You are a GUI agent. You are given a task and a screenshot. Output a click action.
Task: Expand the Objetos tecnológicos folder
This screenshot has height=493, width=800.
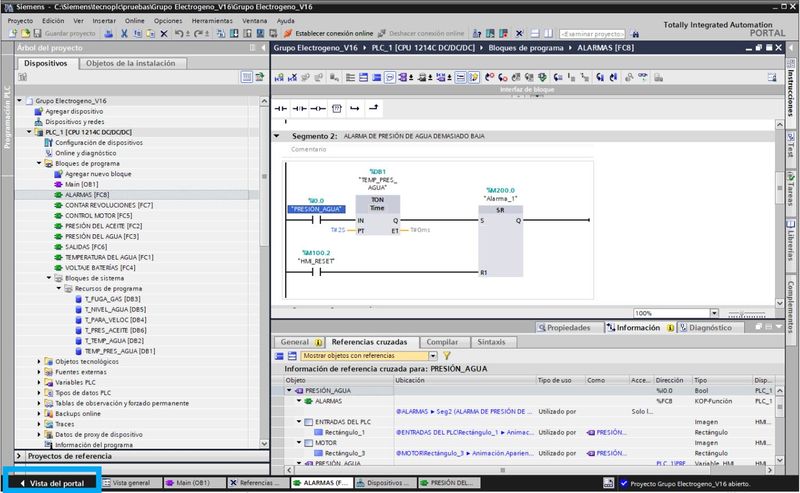pyautogui.click(x=39, y=361)
